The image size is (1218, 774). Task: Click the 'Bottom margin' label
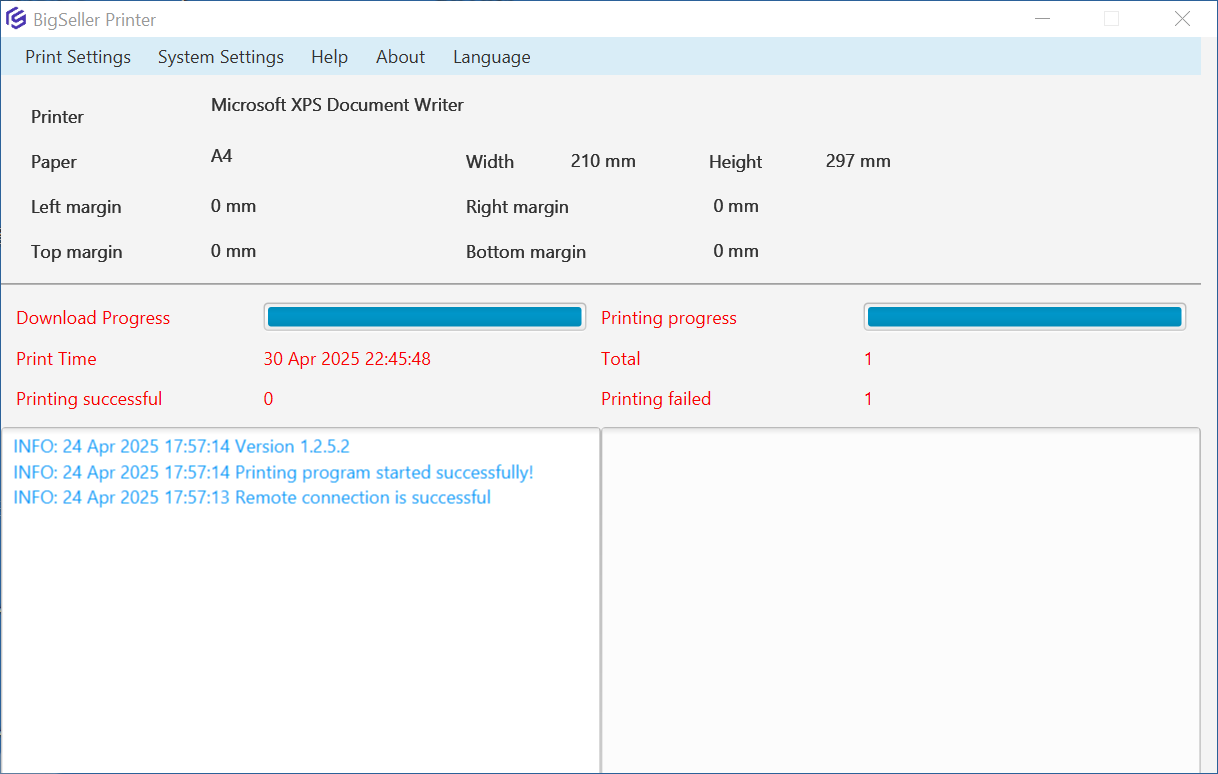click(x=526, y=252)
